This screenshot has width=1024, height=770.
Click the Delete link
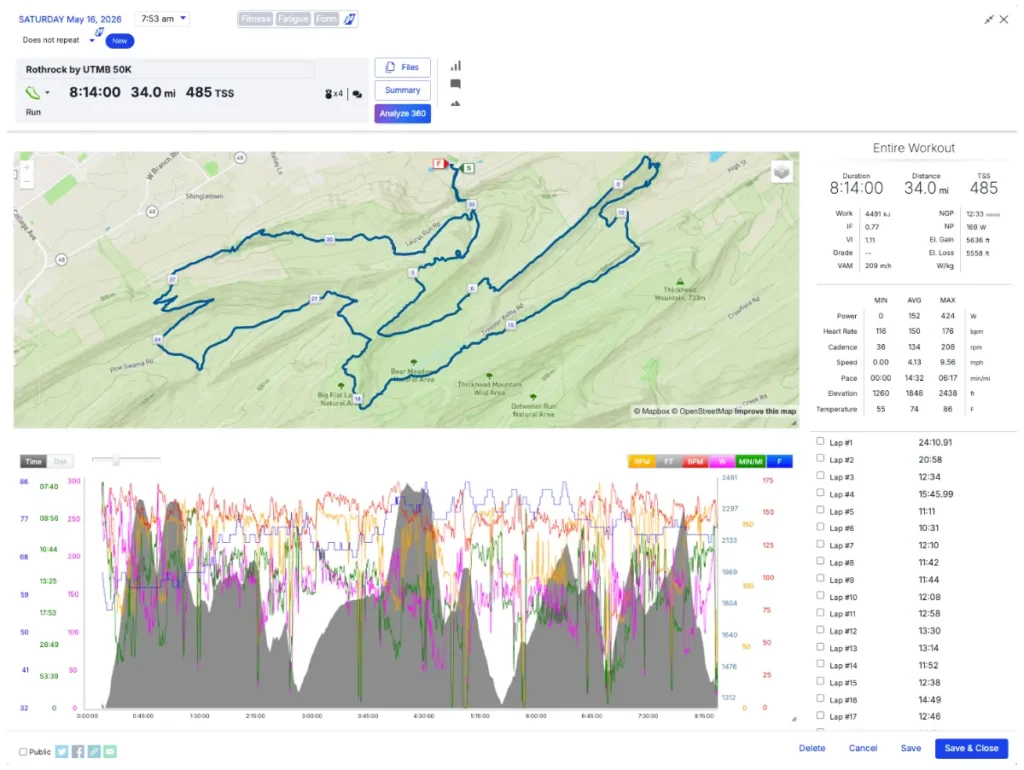click(812, 748)
